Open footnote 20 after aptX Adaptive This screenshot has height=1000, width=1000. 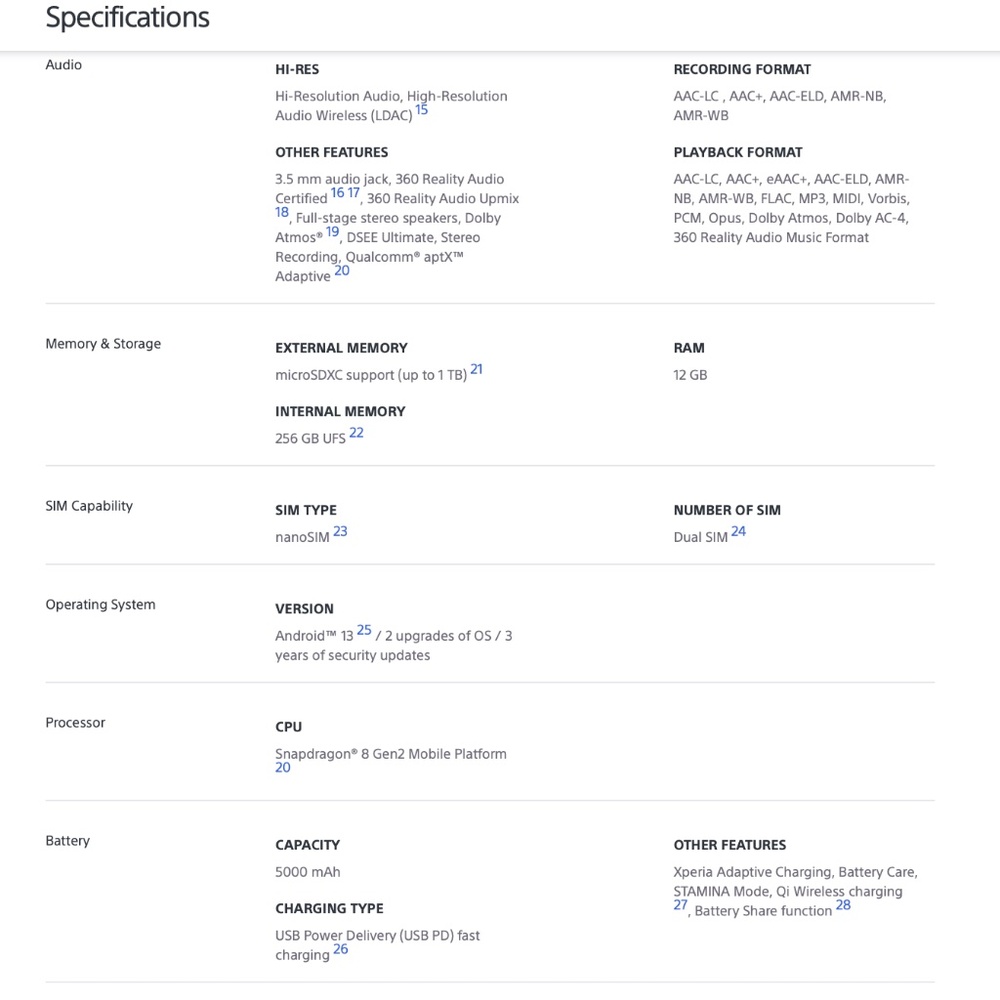tap(342, 270)
